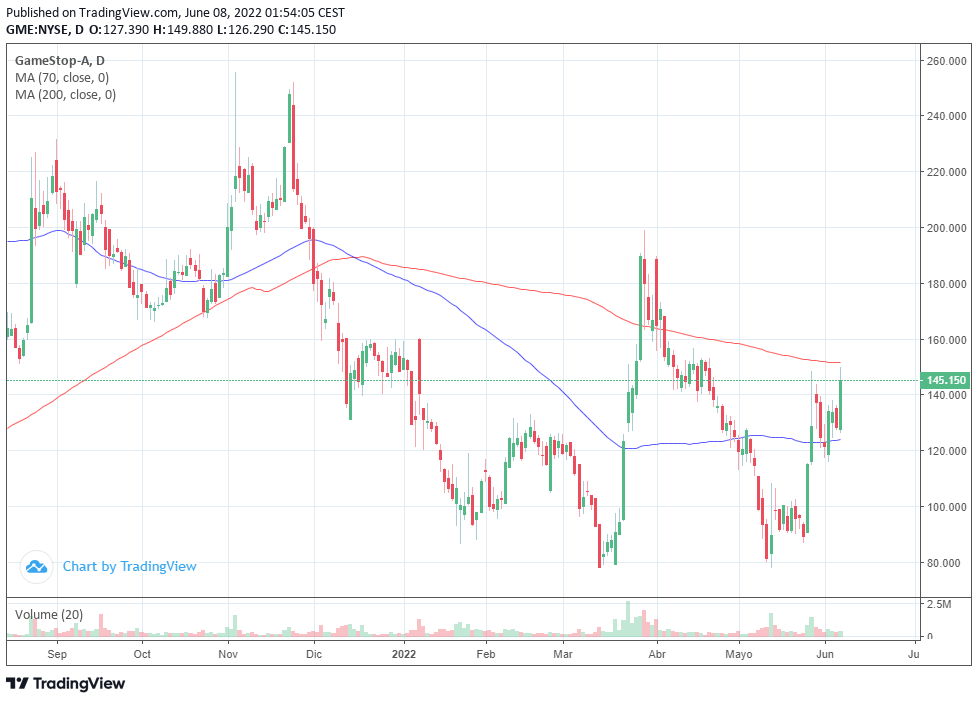This screenshot has height=702, width=978.
Task: Click the 180.000 price axis label
Action: (946, 284)
